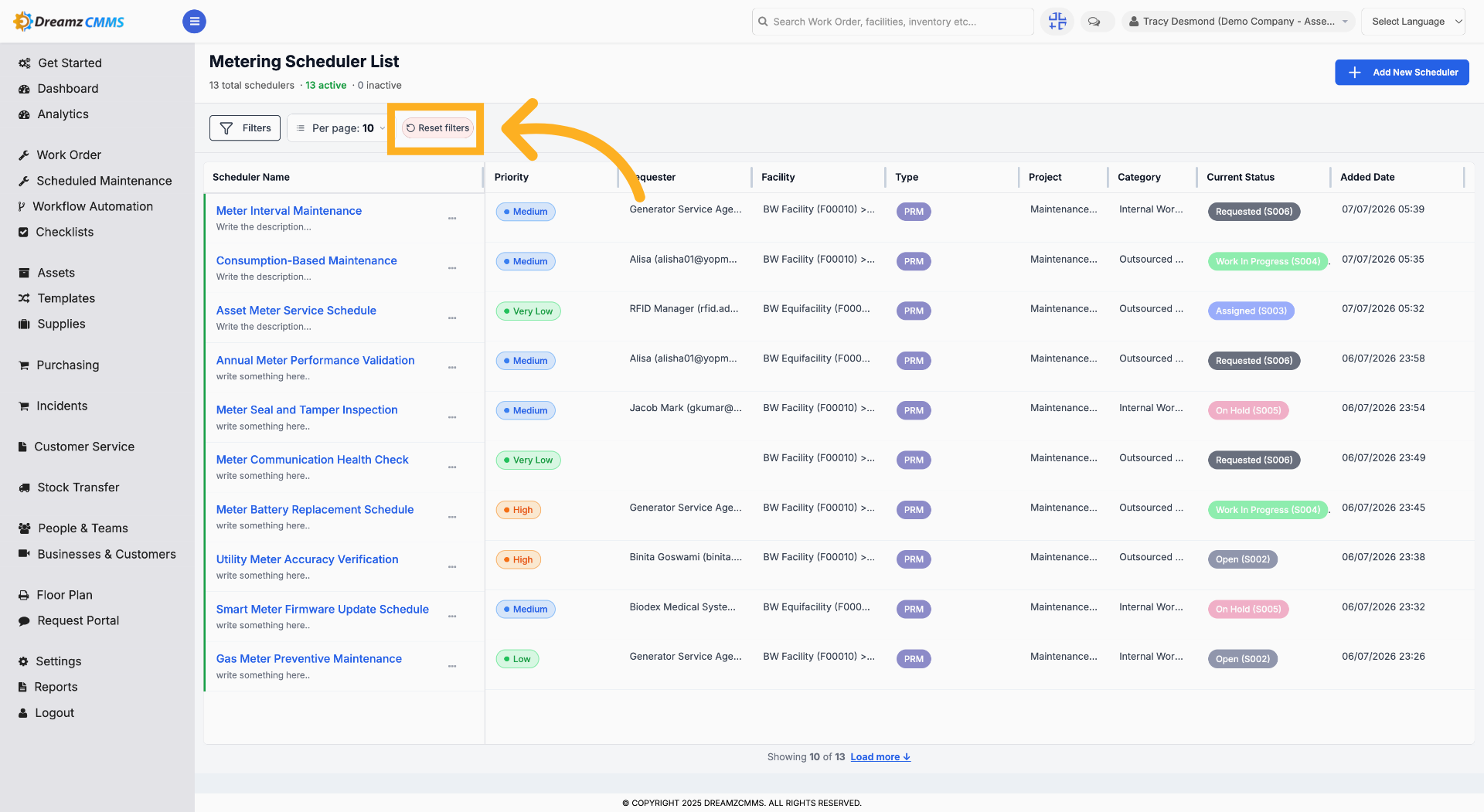Click the Templates shuffle icon
Screen dimensions: 1484x812
pos(24,298)
